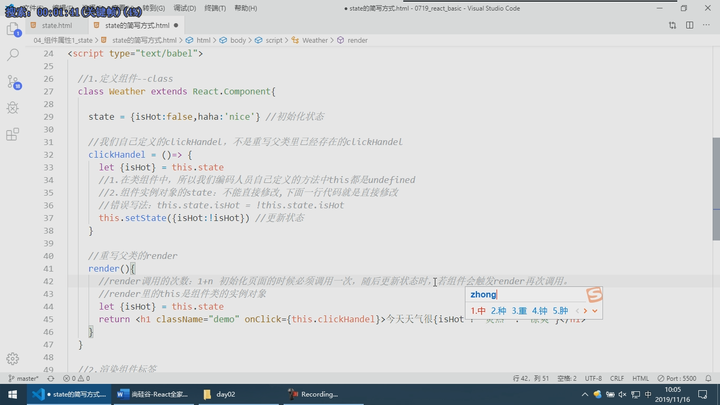Open the errors and warnings indicator

pos(76,378)
